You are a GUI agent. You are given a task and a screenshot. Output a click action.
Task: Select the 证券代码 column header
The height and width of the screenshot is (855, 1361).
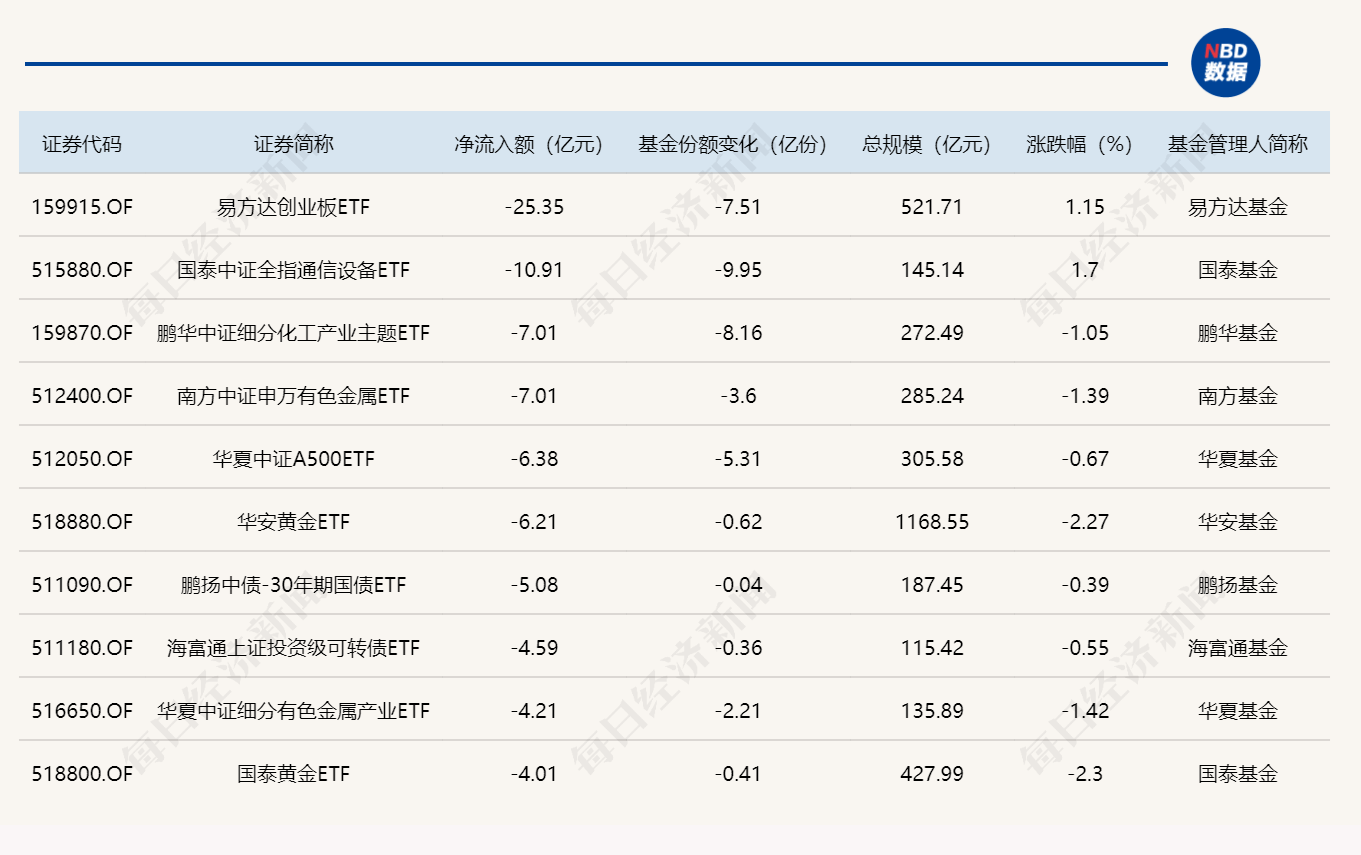click(82, 144)
